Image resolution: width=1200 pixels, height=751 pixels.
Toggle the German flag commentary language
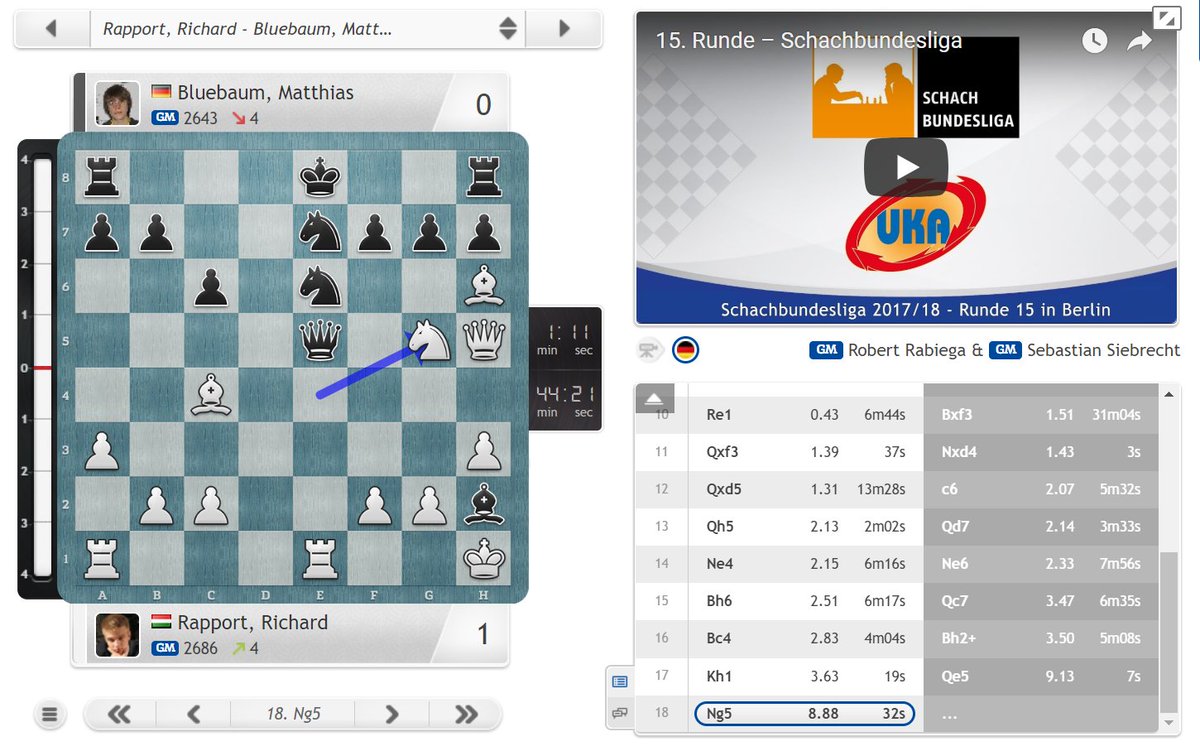(x=685, y=350)
